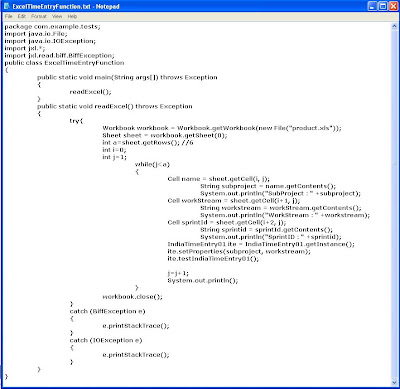Click the scrollbar down arrow
Screen dimensions: 400x389
tap(394, 383)
